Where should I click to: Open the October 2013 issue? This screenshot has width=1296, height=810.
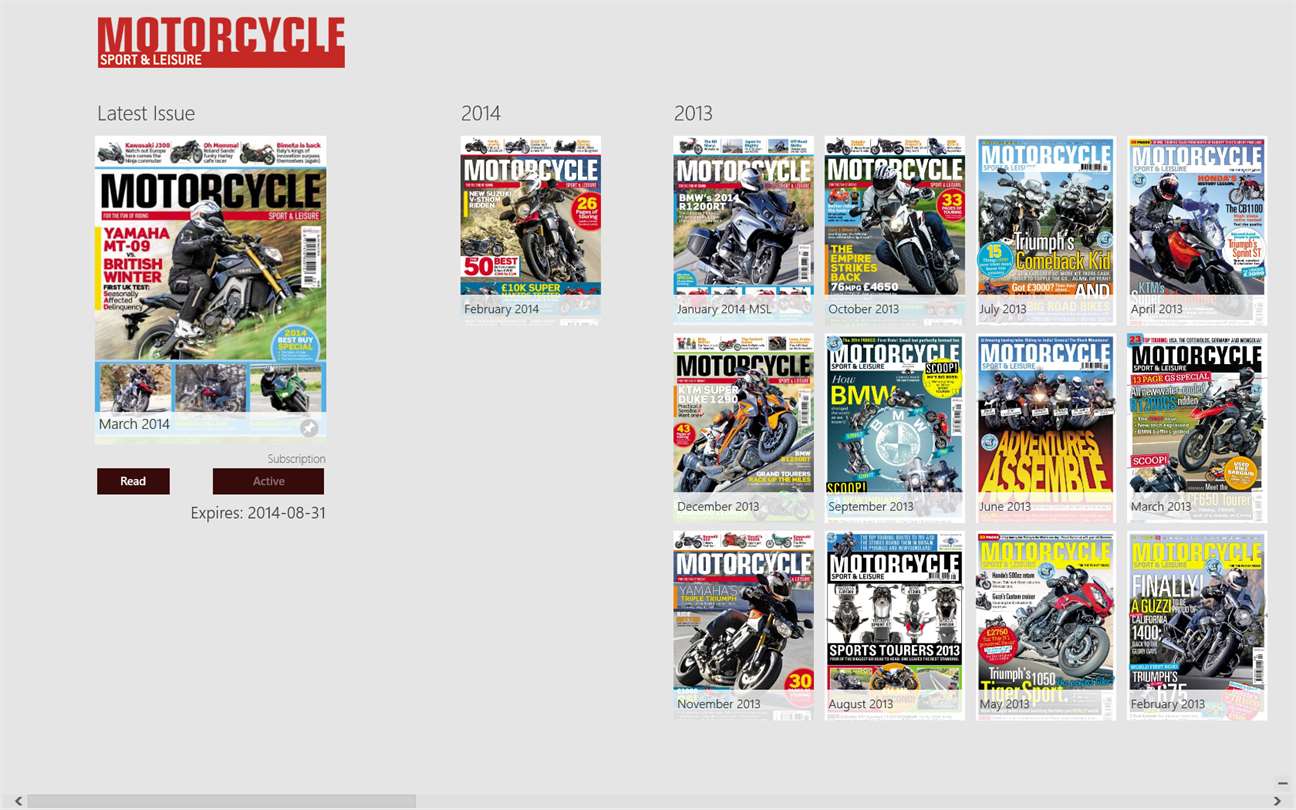click(x=895, y=230)
